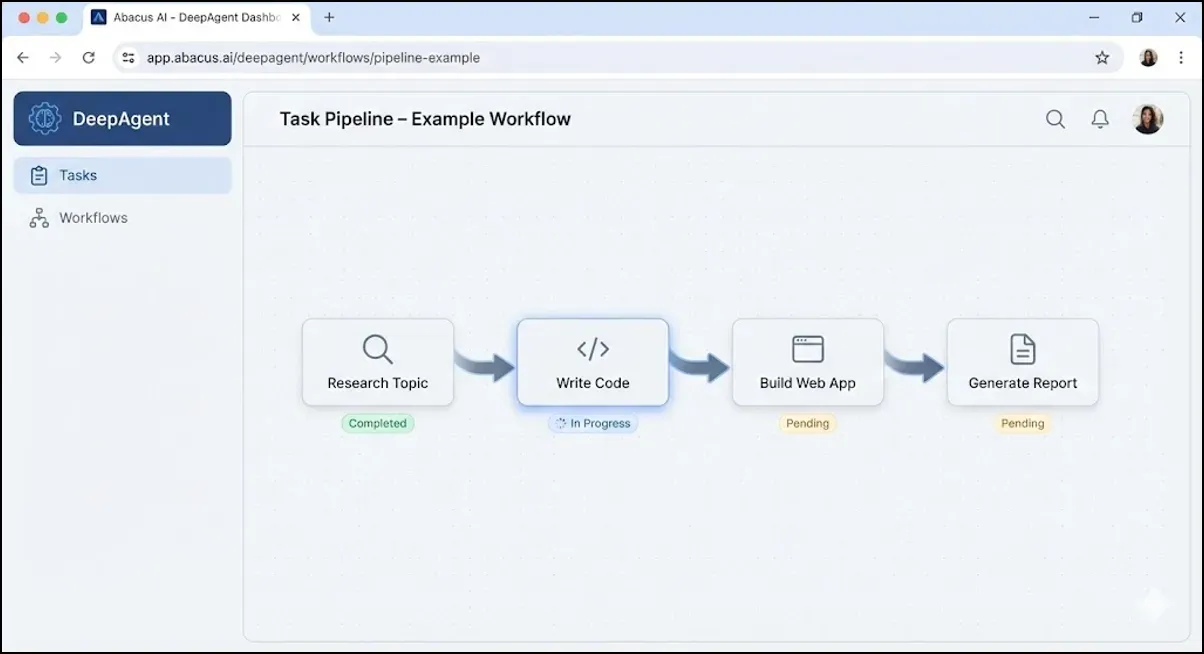Bookmark the page with the star icon
Screen dimensions: 1204x654
click(x=1102, y=58)
